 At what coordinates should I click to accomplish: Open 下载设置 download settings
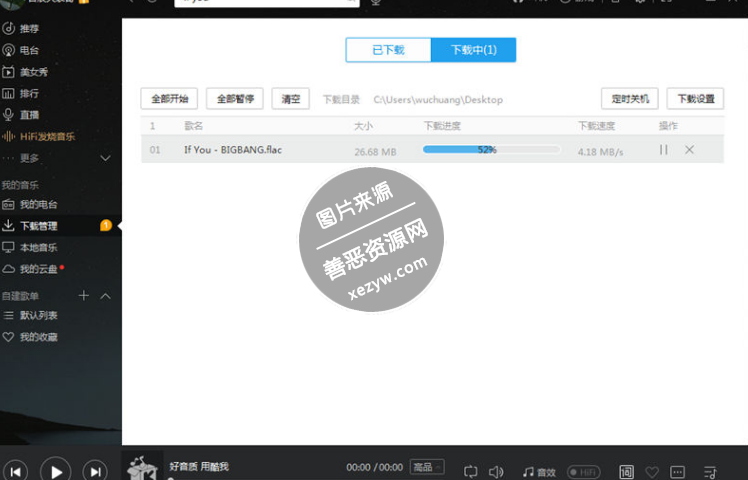(695, 99)
